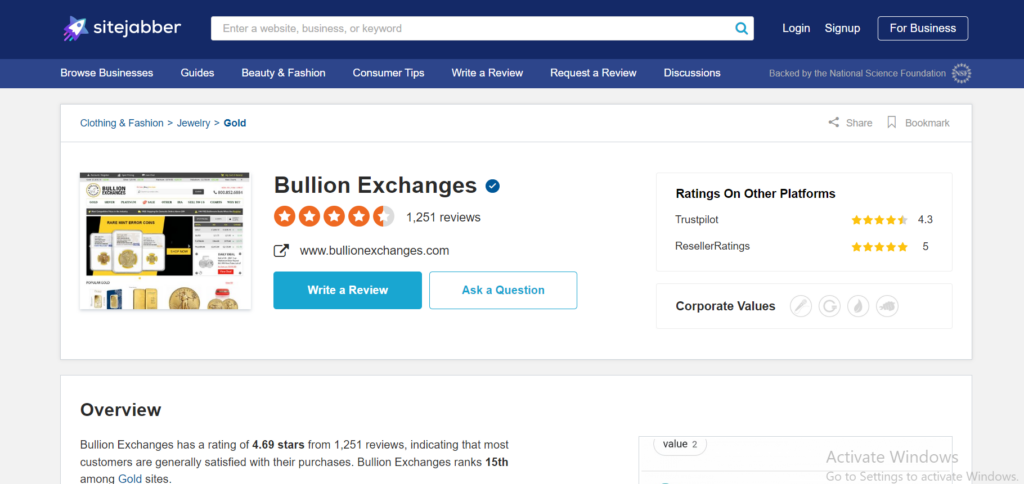The width and height of the screenshot is (1024, 484).
Task: Click the third Corporate Values droplet icon
Action: coord(858,306)
